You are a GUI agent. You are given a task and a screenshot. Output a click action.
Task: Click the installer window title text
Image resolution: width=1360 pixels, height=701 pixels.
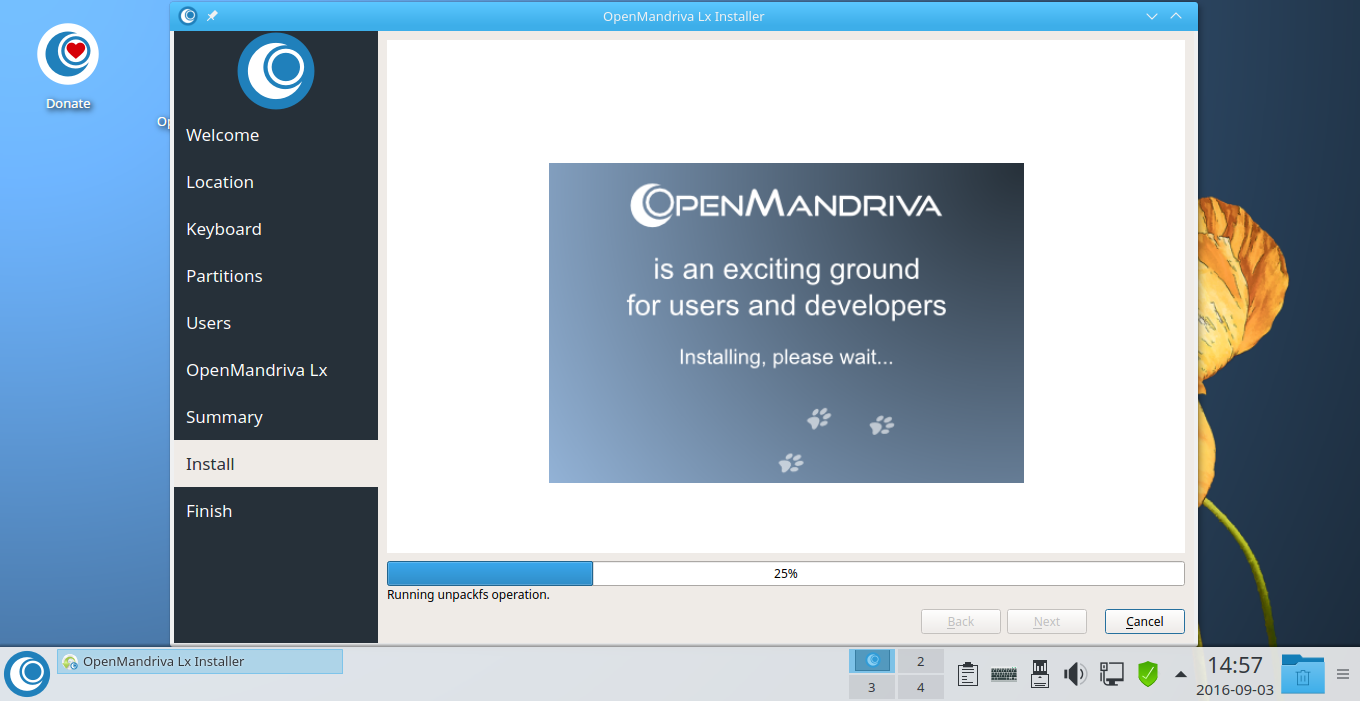tap(684, 16)
